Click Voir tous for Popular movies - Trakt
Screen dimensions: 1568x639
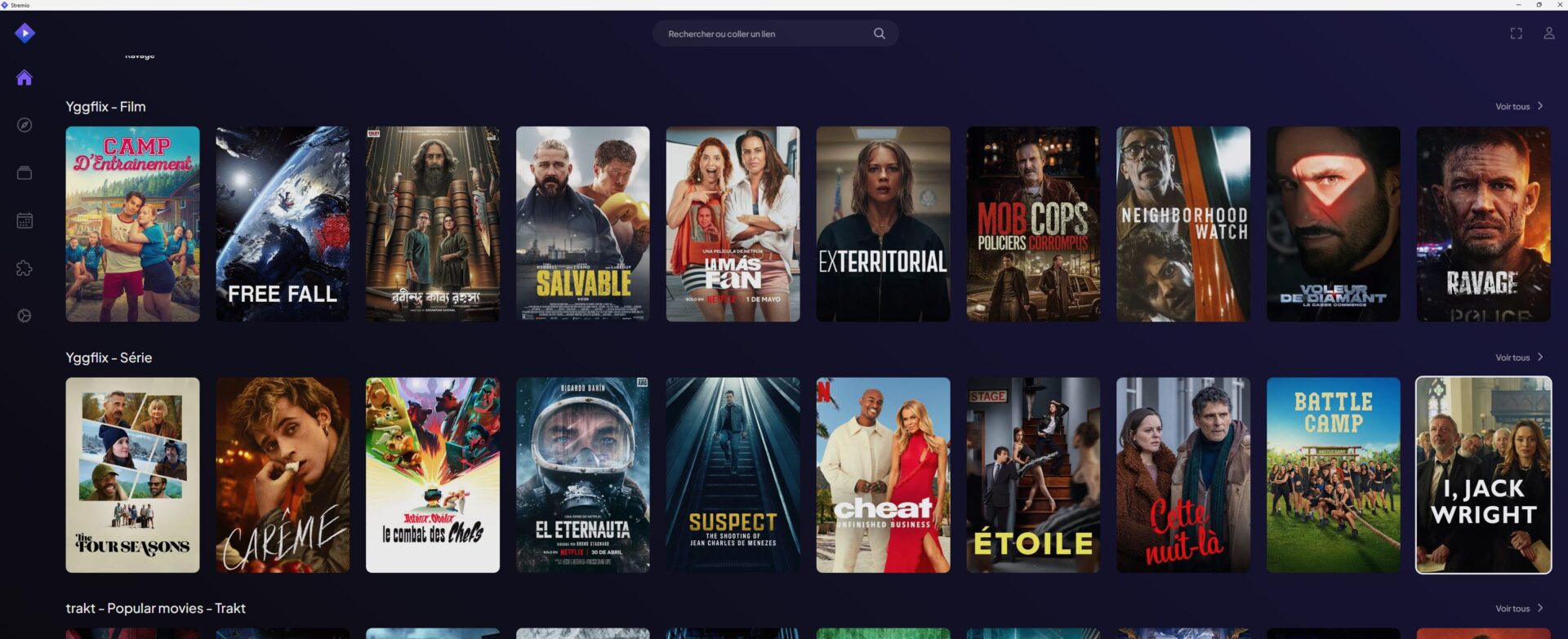pos(1512,609)
